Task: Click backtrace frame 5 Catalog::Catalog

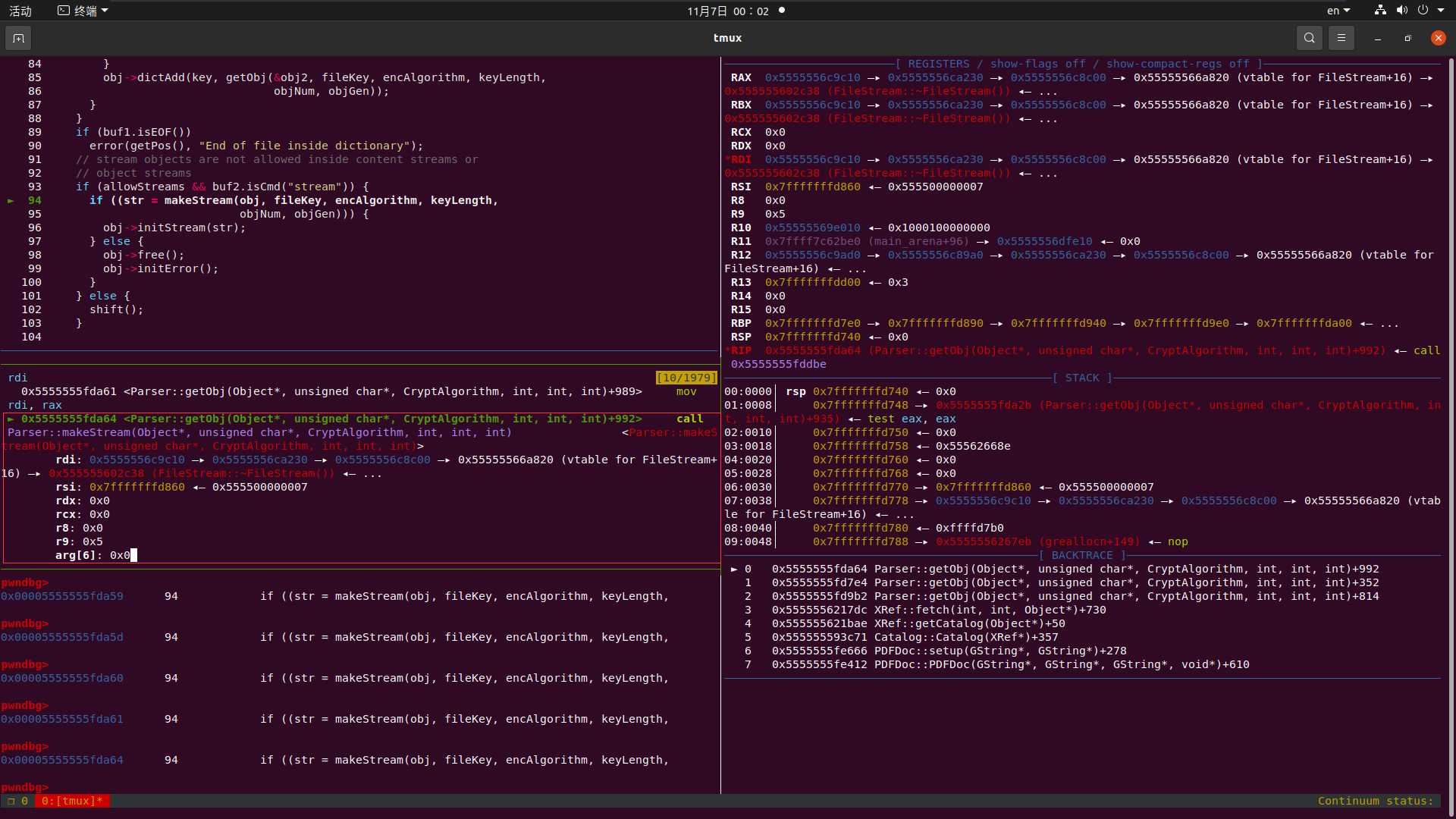Action: (901, 637)
